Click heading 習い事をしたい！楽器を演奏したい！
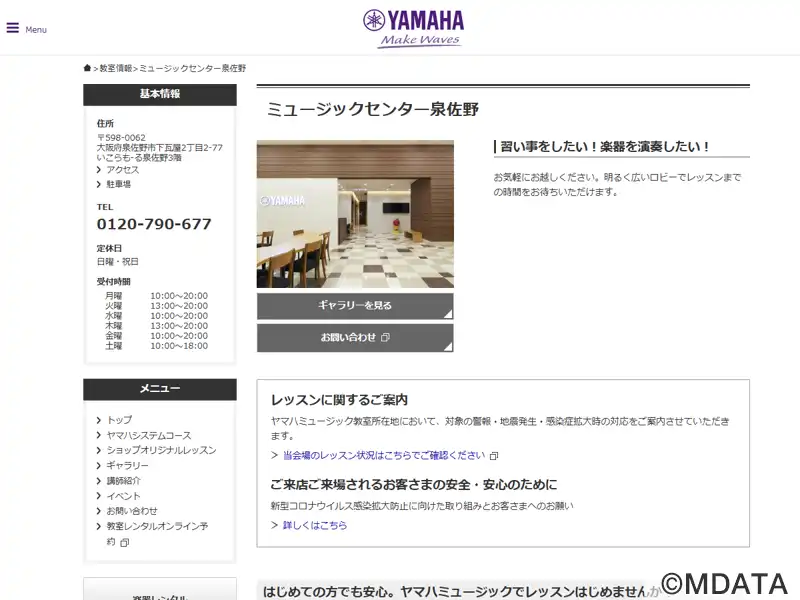The width and height of the screenshot is (800, 600). pyautogui.click(x=605, y=147)
